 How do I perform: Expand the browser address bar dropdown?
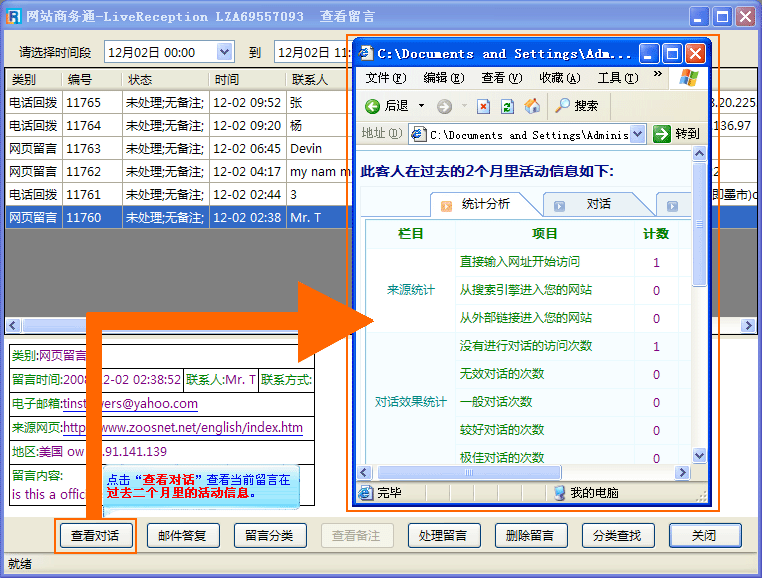click(x=638, y=134)
